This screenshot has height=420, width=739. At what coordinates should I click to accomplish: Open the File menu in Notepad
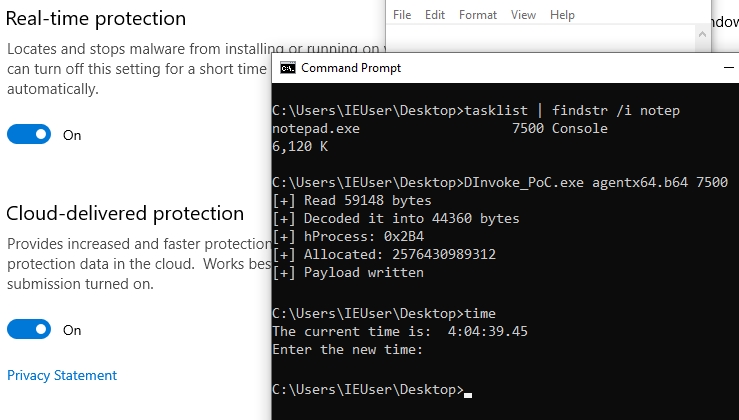pyautogui.click(x=402, y=15)
